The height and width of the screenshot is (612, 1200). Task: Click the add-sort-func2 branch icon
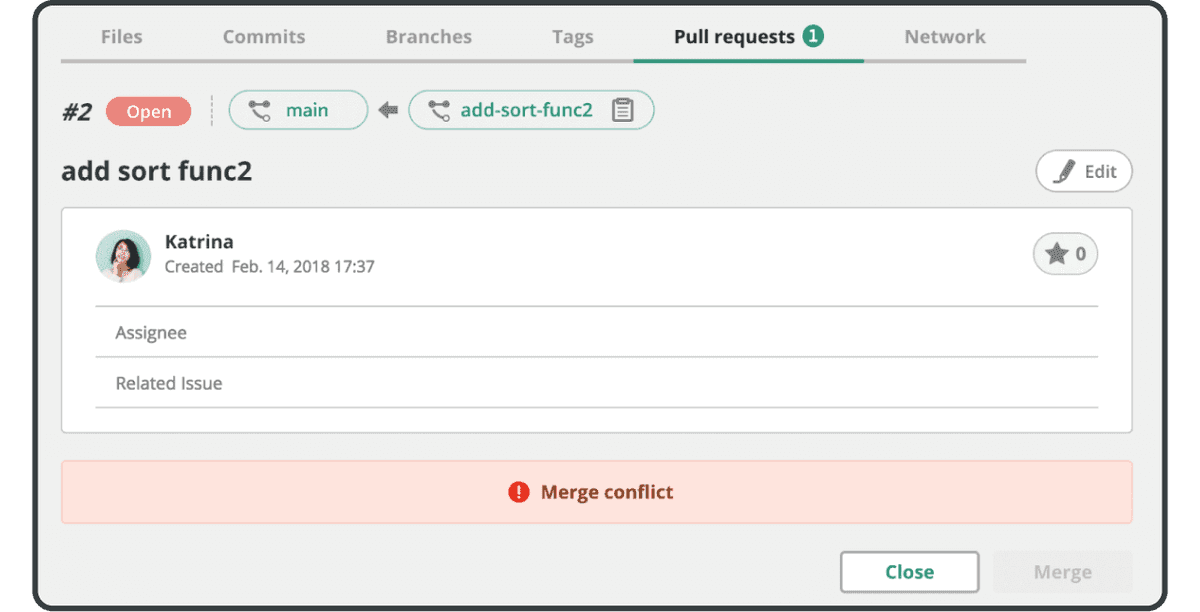tap(439, 111)
